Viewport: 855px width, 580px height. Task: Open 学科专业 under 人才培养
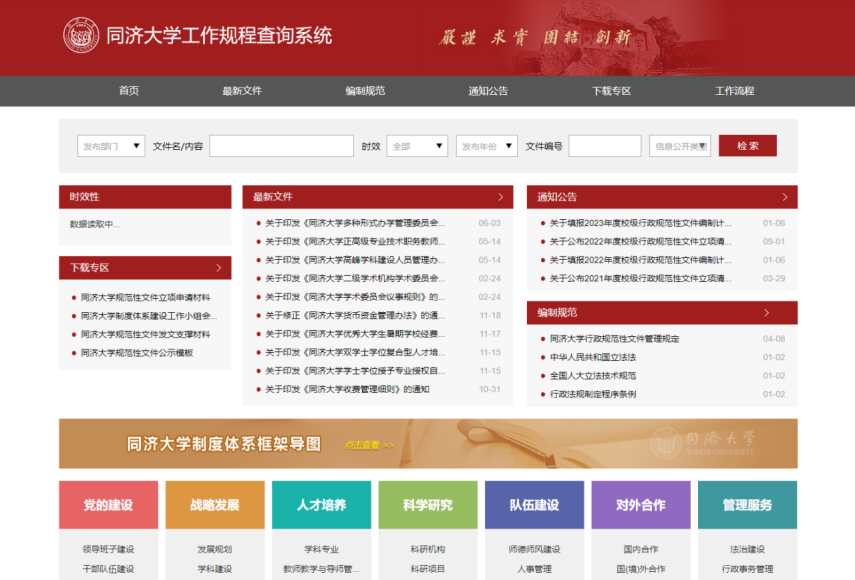click(x=322, y=549)
